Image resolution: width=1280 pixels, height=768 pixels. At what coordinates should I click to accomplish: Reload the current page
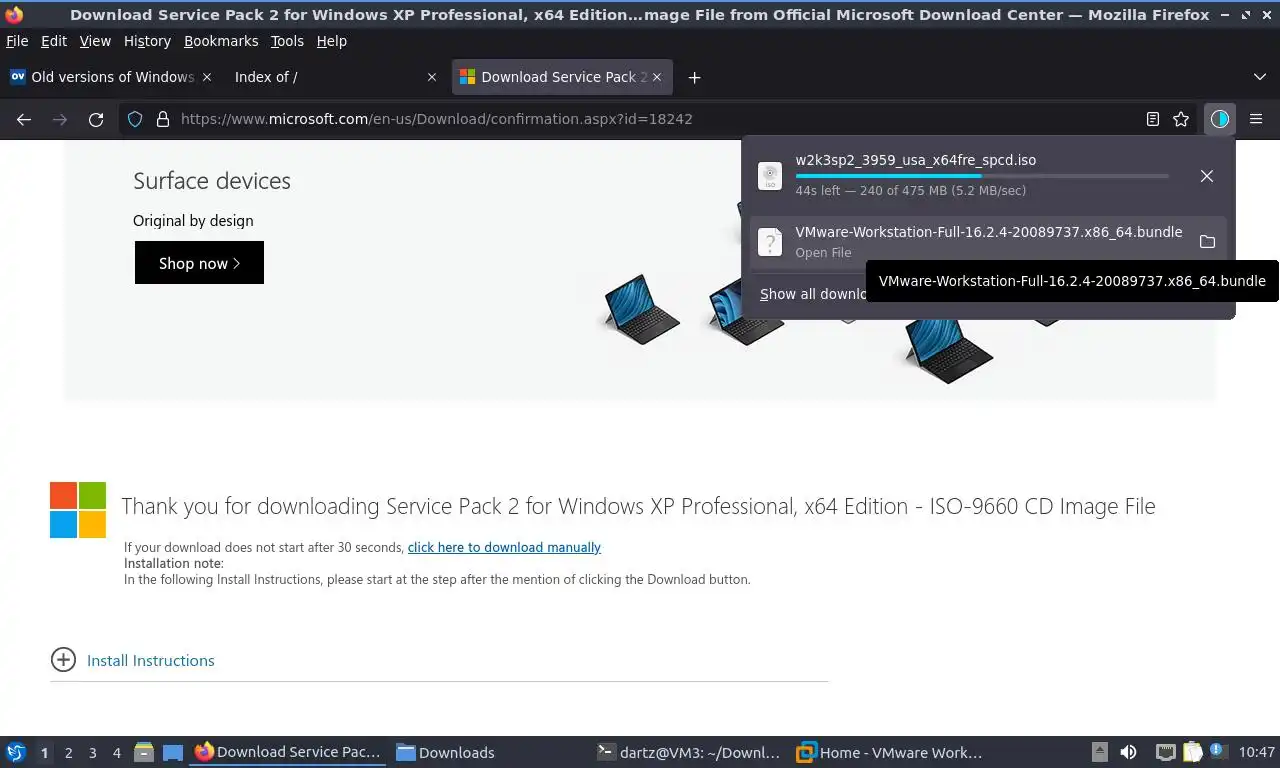coord(96,119)
